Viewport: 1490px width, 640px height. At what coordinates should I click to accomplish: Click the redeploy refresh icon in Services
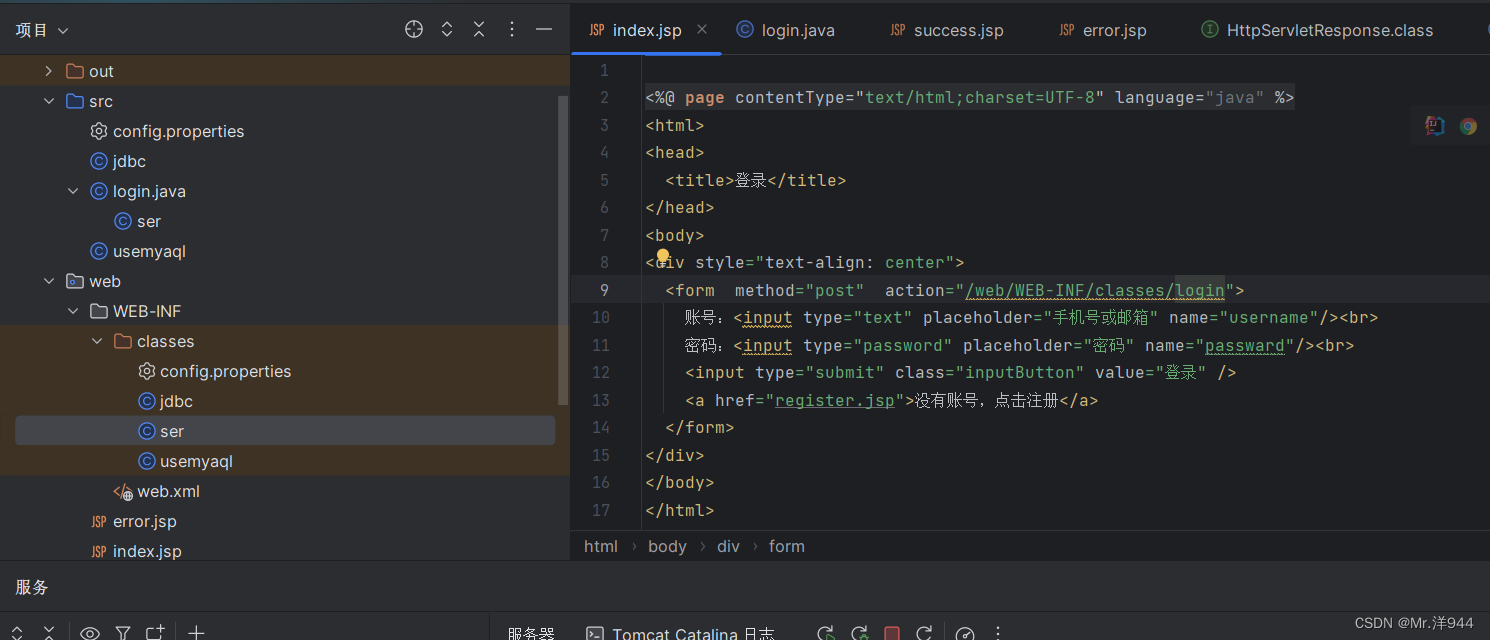click(x=924, y=633)
